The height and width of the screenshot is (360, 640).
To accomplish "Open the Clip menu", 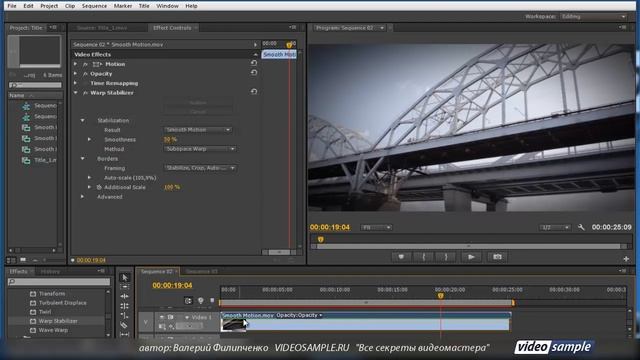I will point(70,6).
